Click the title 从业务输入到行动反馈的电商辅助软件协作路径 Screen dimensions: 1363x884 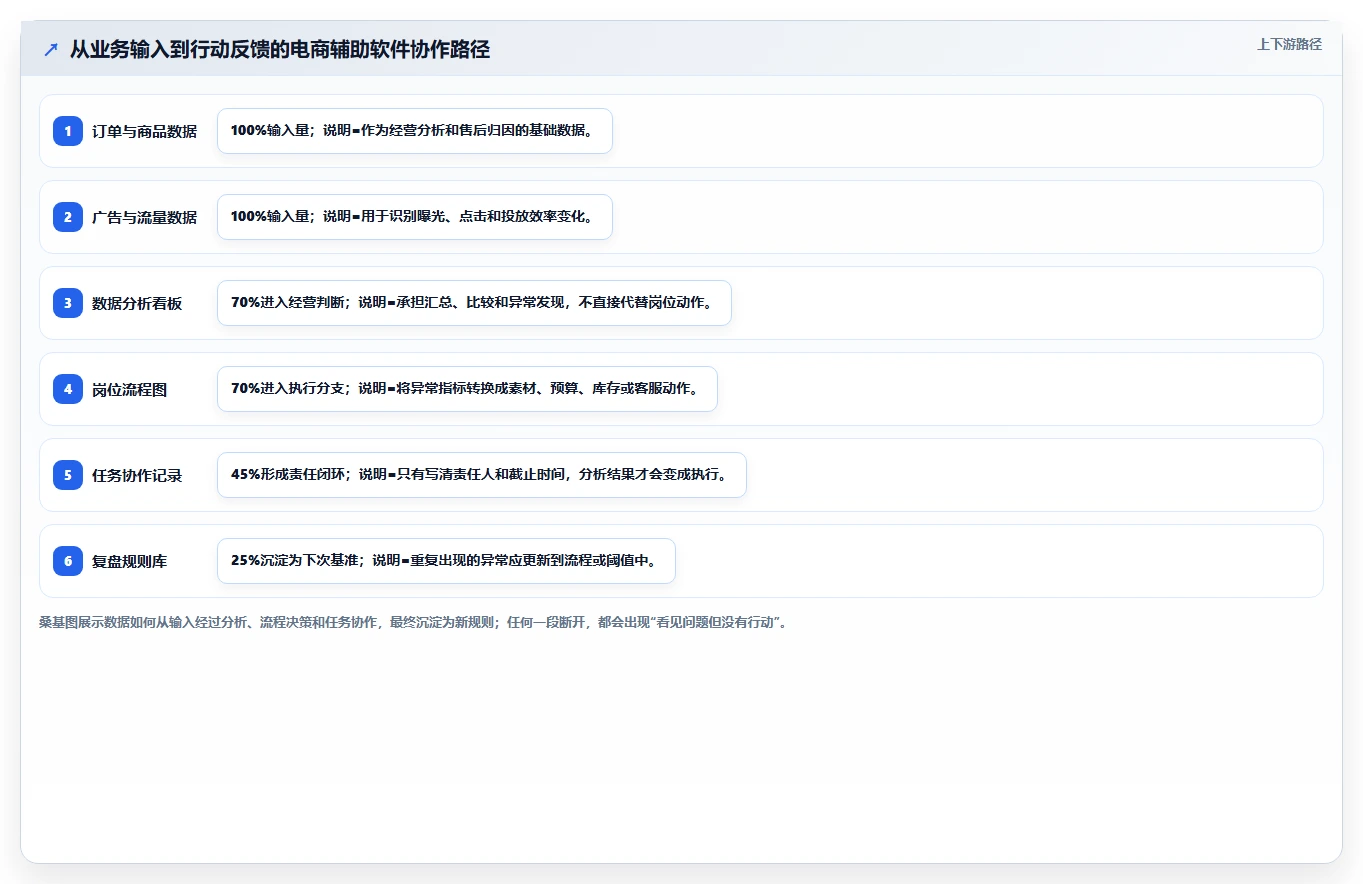pyautogui.click(x=280, y=50)
